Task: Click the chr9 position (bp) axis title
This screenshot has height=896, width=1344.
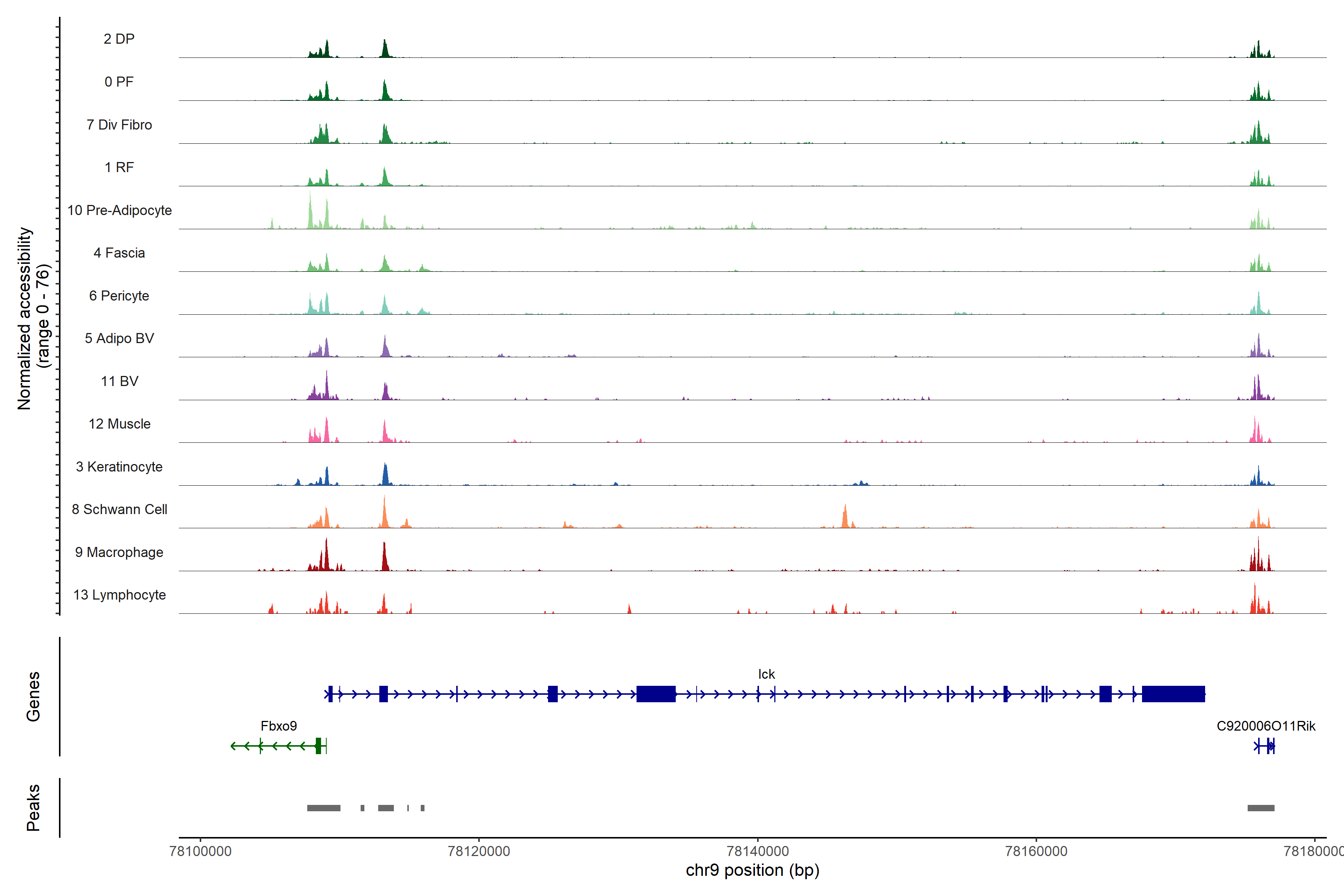Action: 753,870
